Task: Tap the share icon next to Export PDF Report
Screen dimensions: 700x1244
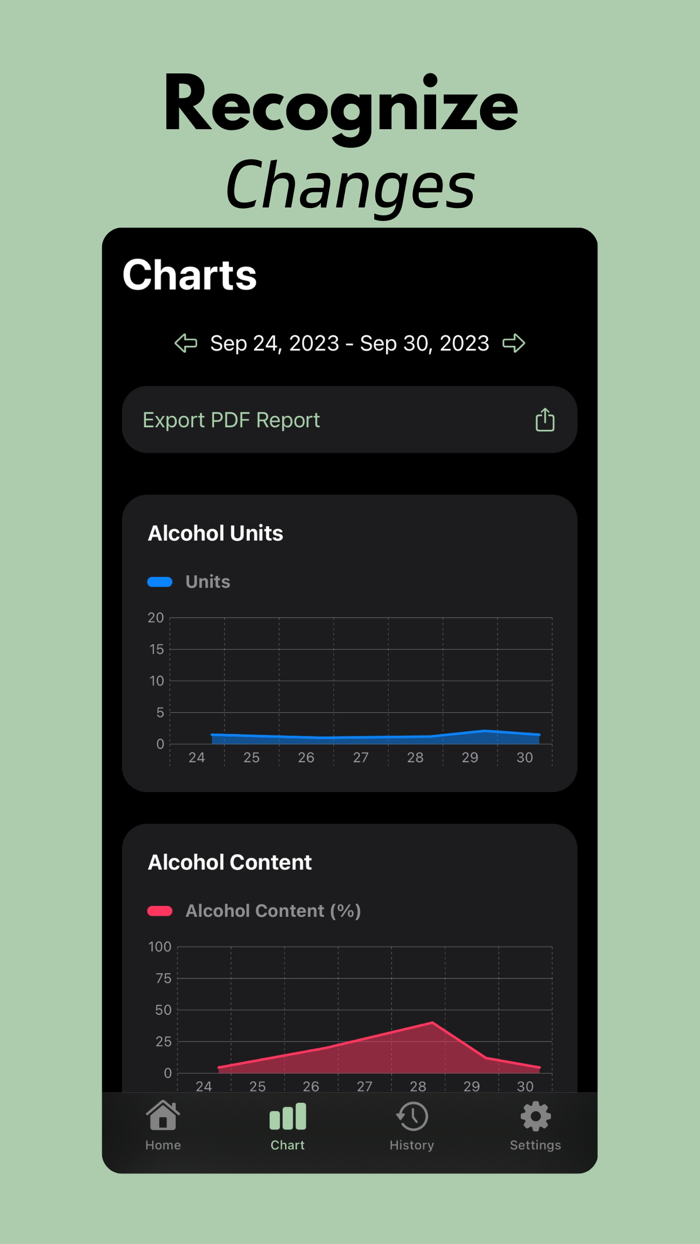Action: 544,419
